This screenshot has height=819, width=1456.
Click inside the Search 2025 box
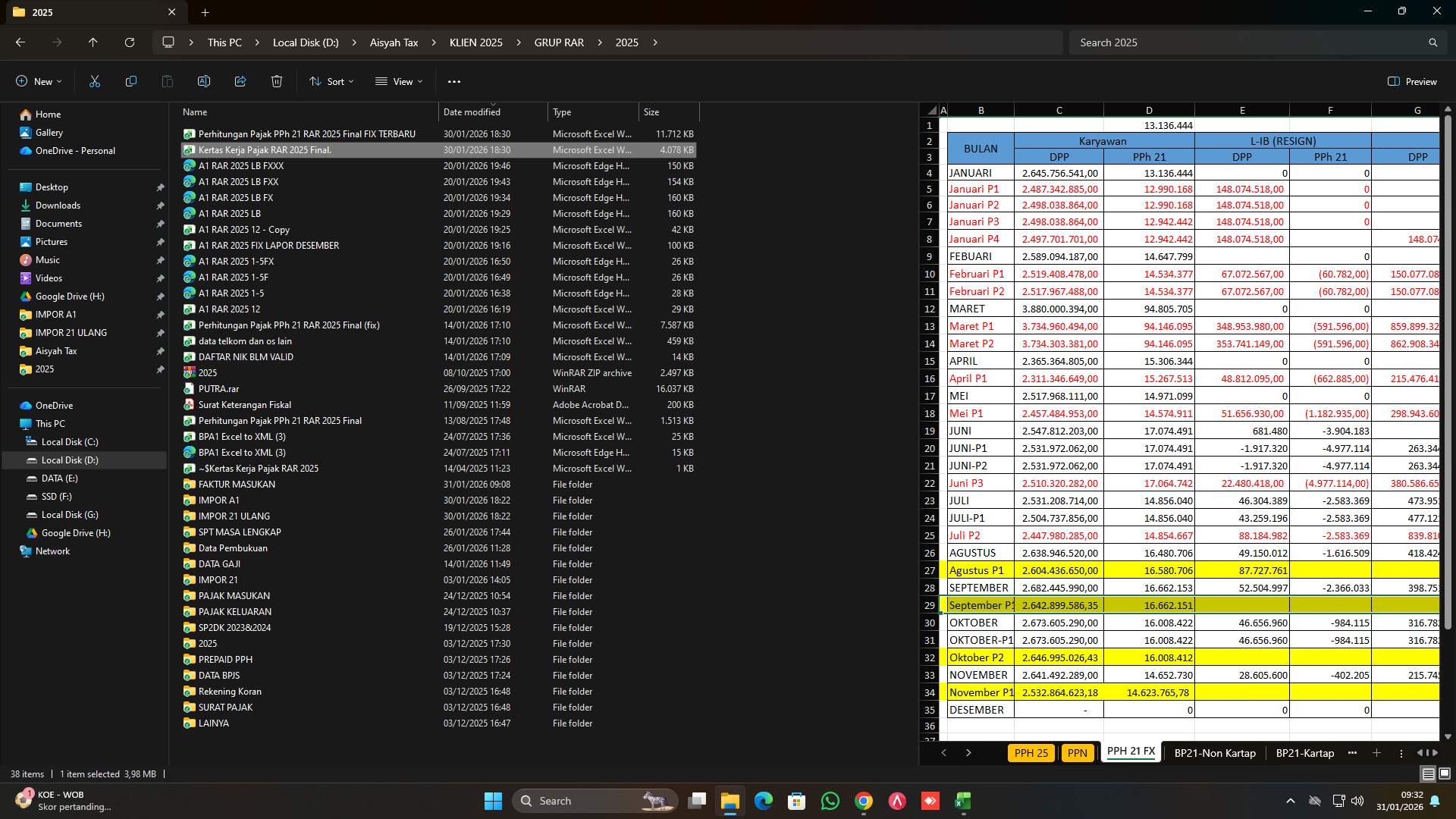click(1251, 42)
